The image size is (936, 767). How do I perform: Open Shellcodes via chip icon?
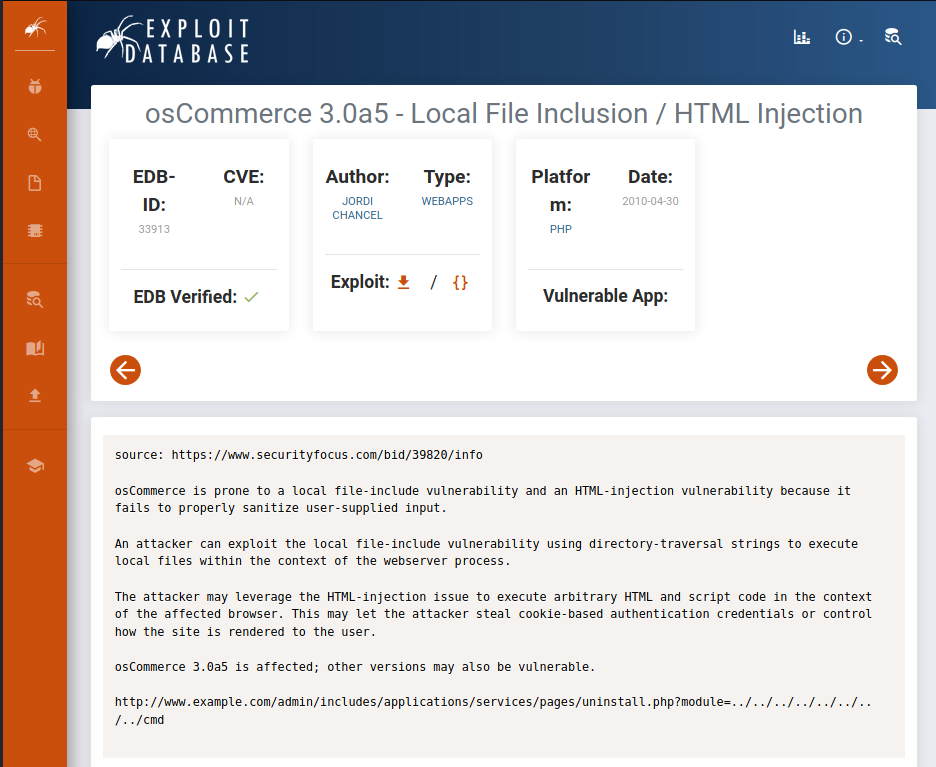pyautogui.click(x=35, y=231)
